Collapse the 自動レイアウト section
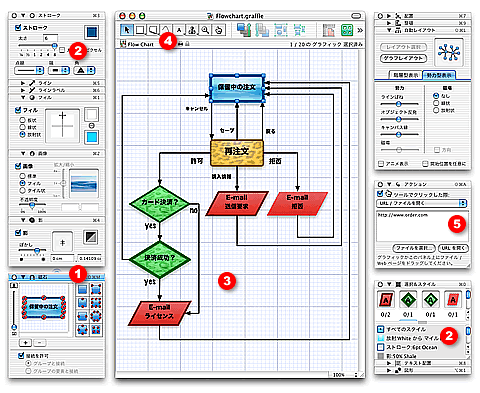The width and height of the screenshot is (480, 393). [x=389, y=30]
